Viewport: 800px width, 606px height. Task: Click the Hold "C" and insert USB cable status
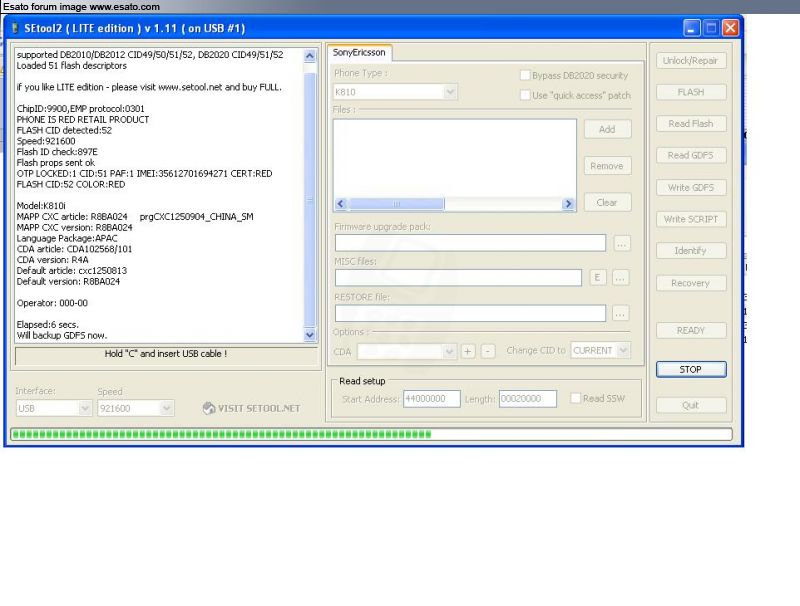[x=166, y=354]
